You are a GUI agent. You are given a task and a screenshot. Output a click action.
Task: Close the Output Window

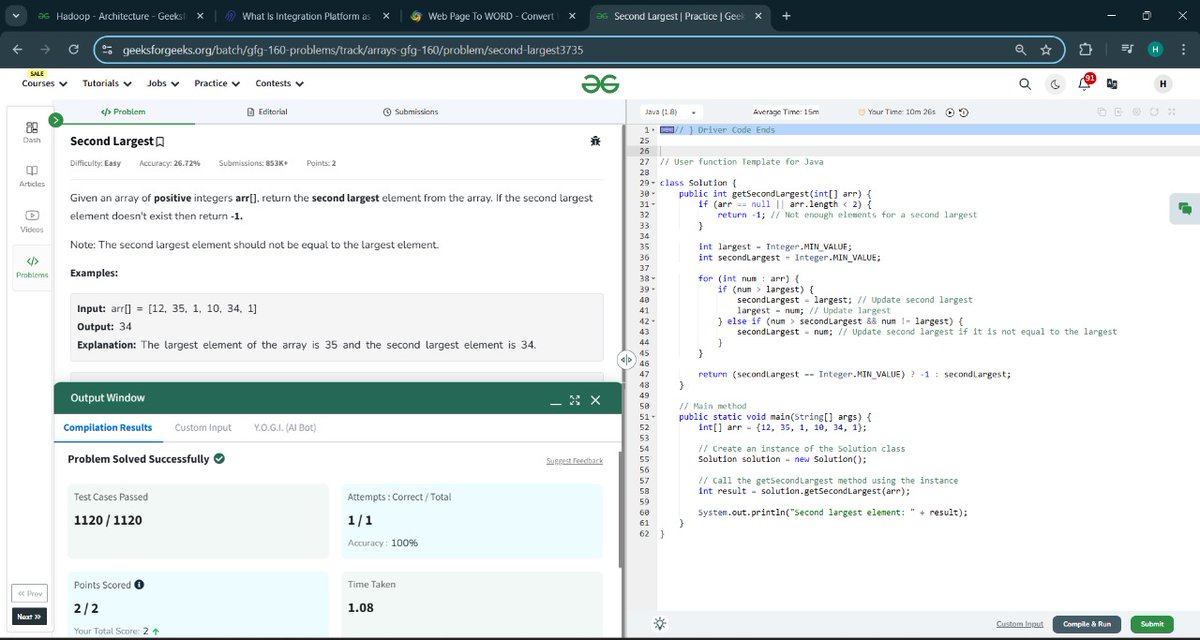[595, 400]
